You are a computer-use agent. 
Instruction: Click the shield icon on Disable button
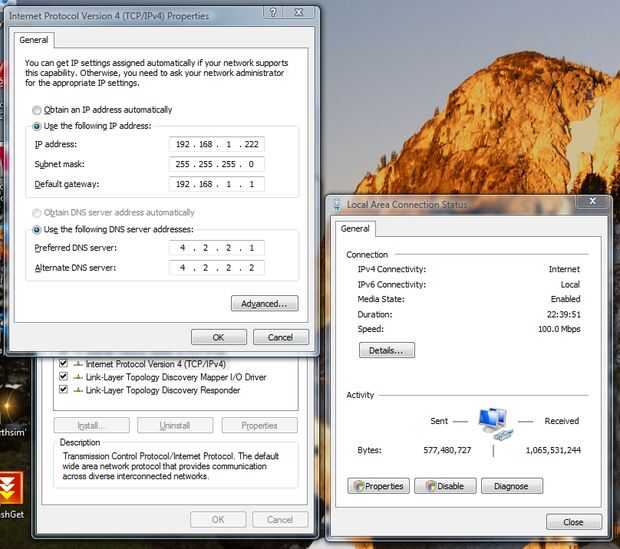pyautogui.click(x=431, y=486)
